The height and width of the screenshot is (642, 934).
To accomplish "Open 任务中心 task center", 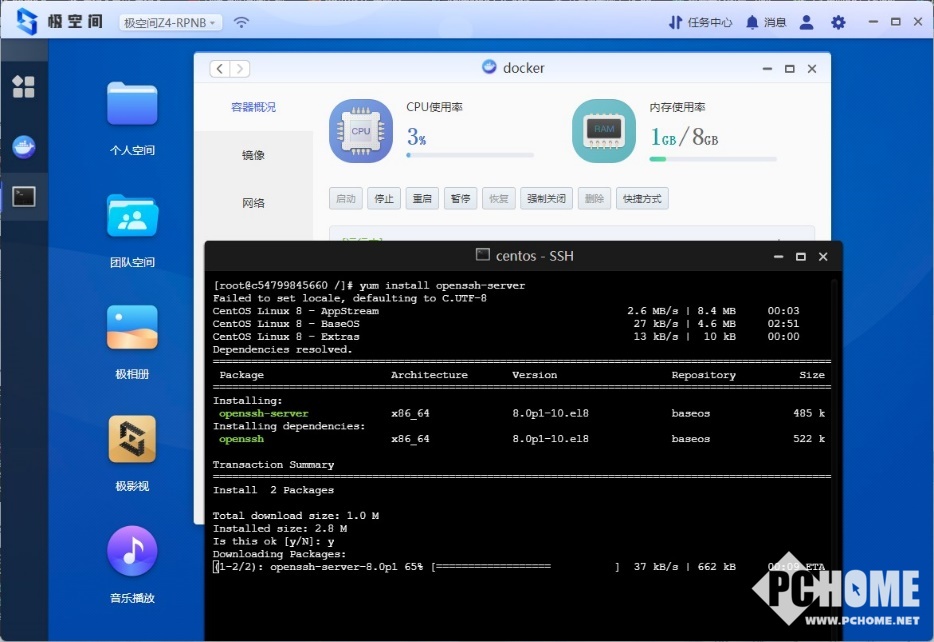I will (x=700, y=22).
